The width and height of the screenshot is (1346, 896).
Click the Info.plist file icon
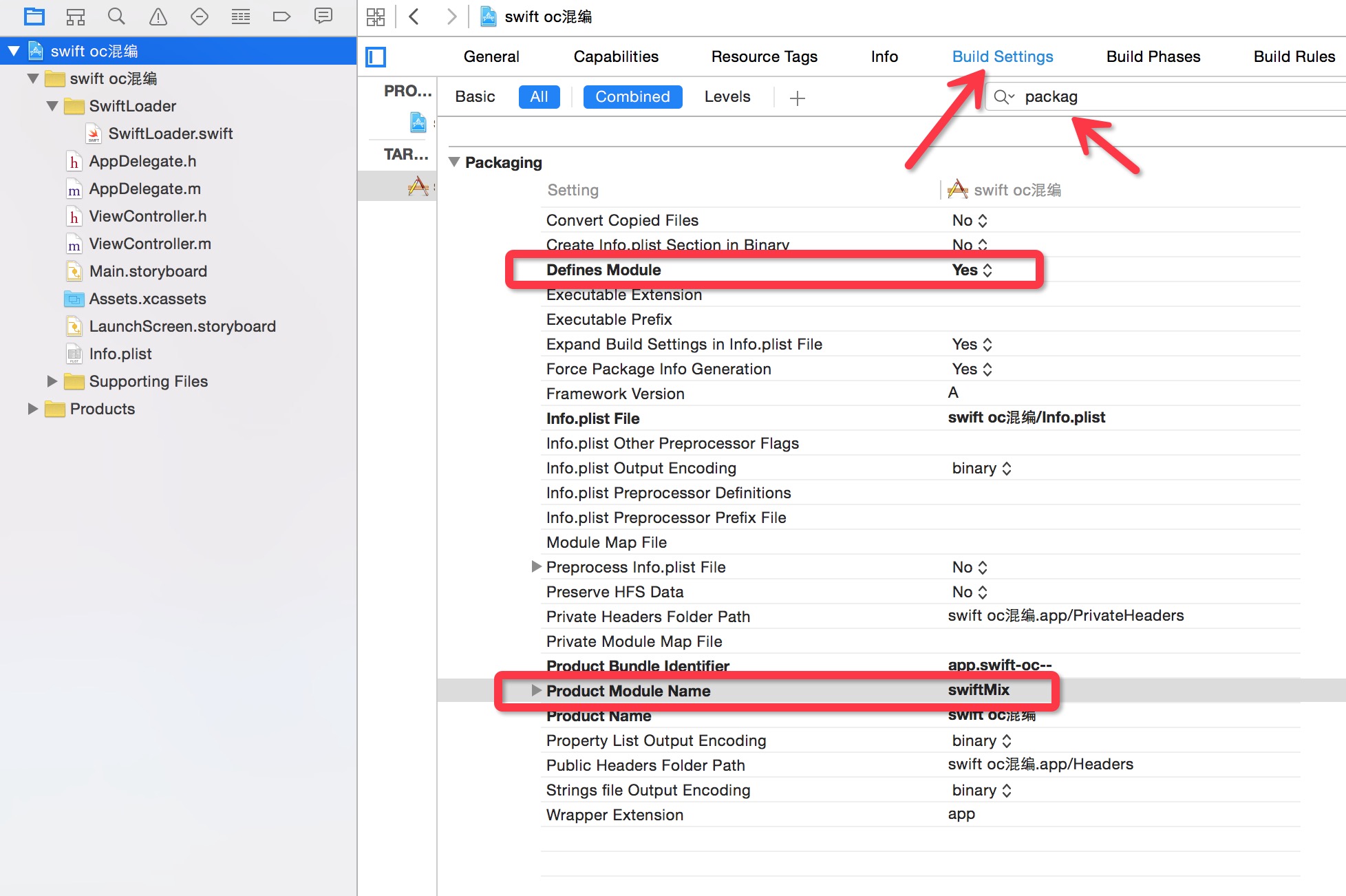[74, 354]
